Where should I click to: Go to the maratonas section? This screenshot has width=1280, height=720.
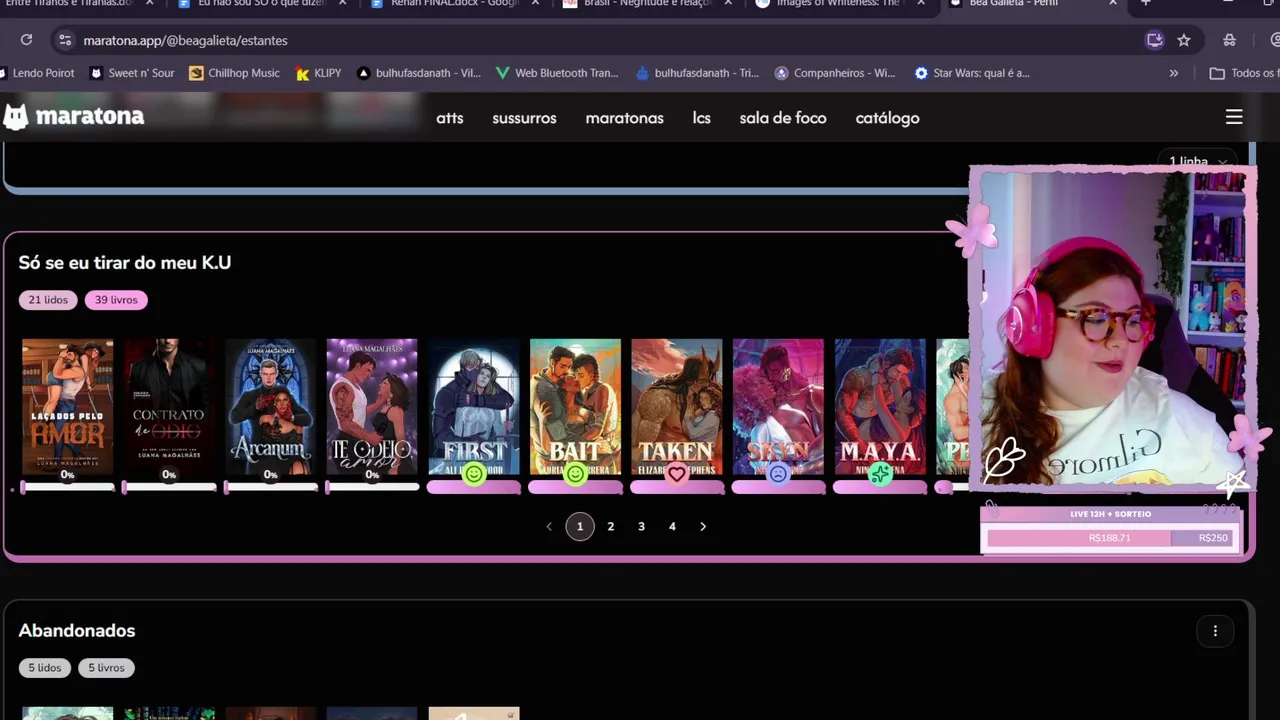[x=625, y=118]
